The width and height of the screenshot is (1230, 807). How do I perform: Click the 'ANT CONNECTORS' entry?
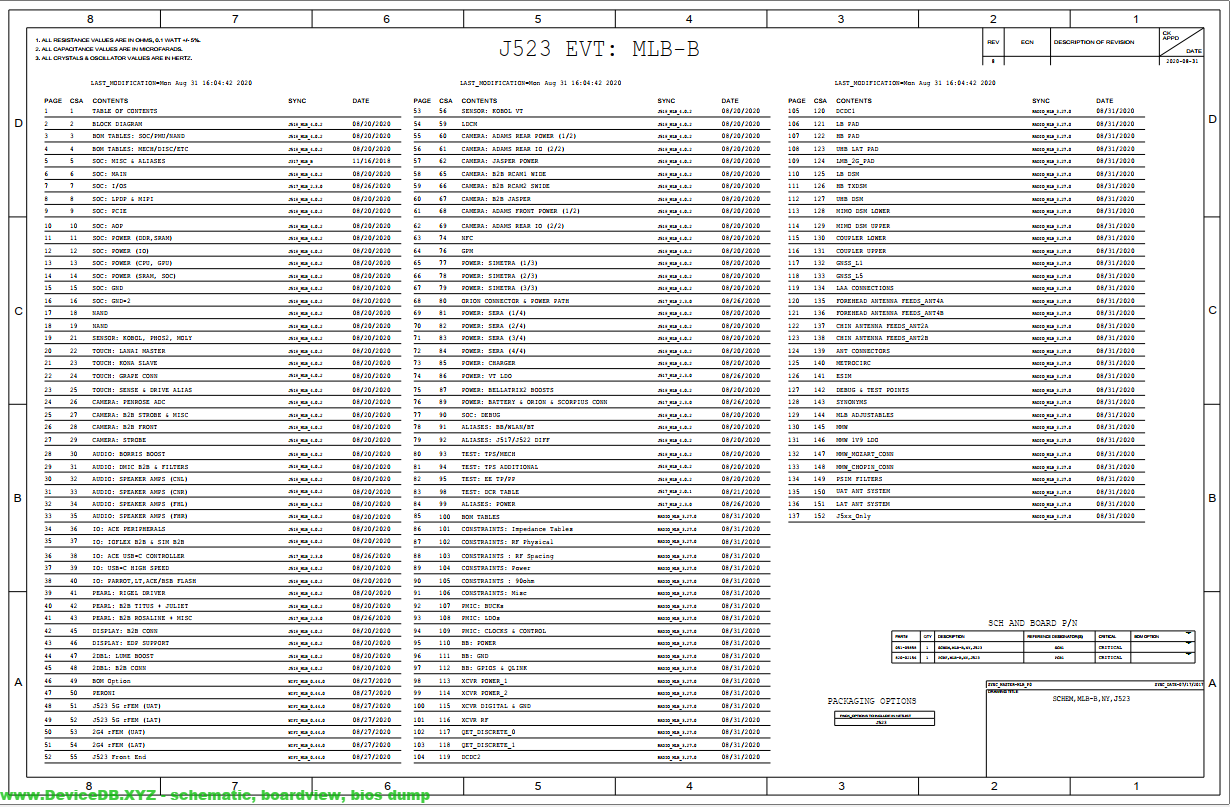tap(863, 351)
